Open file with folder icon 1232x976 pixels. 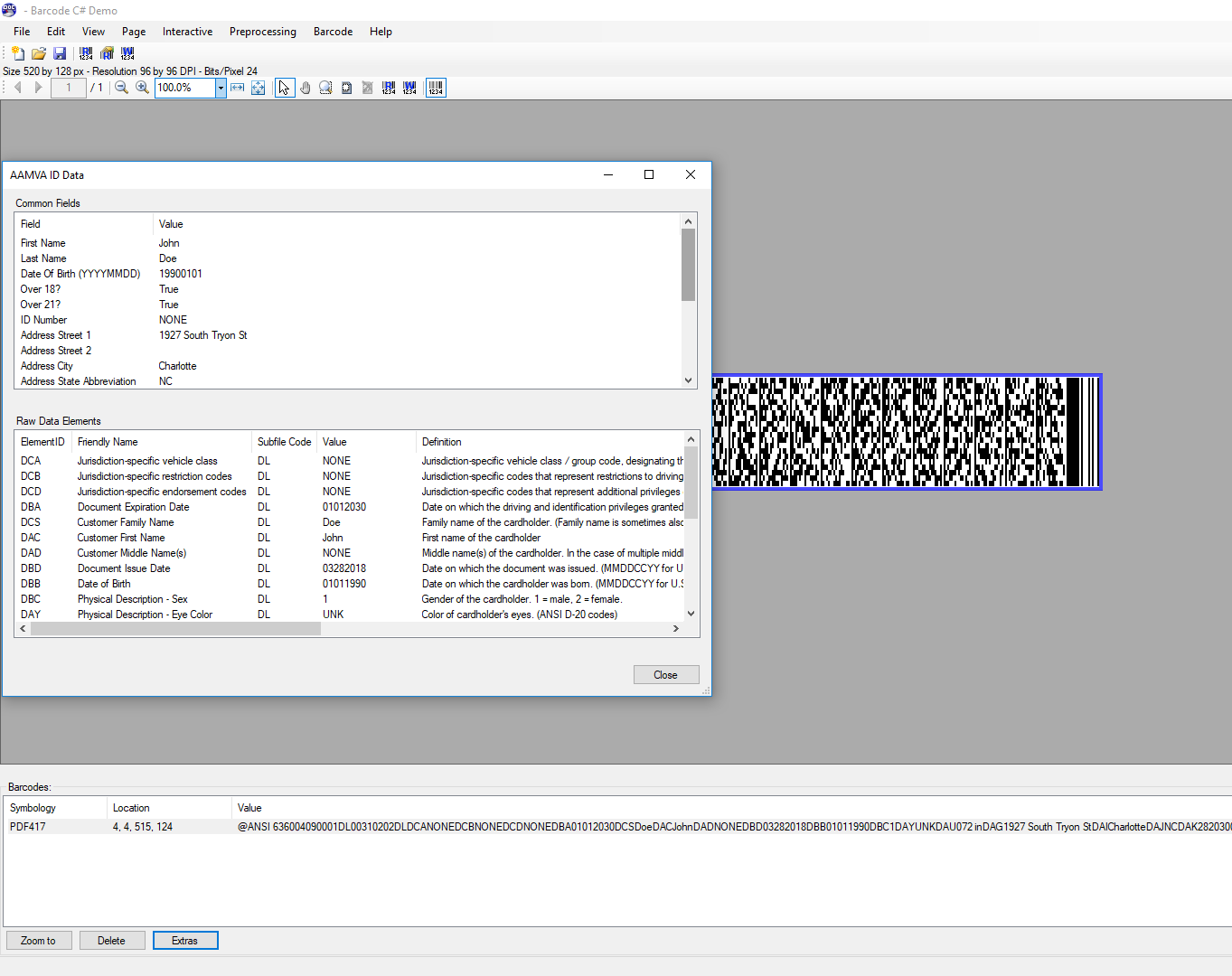[x=38, y=53]
